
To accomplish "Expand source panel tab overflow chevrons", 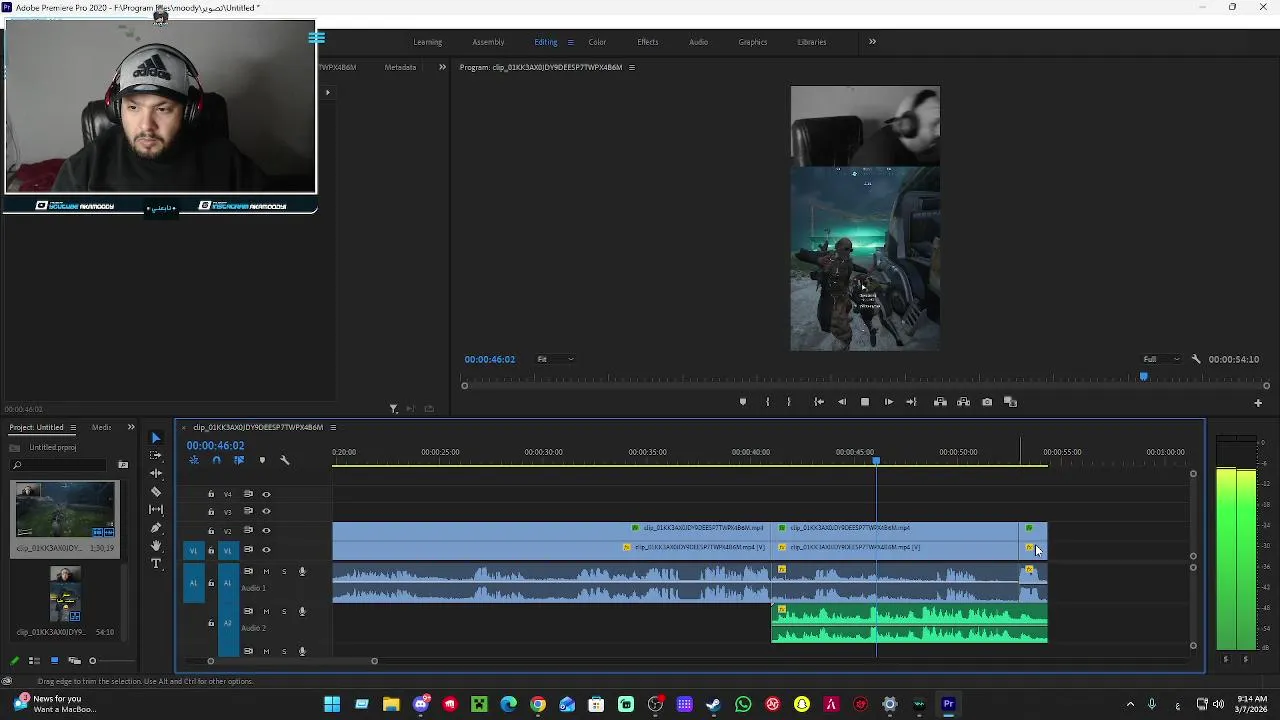I will 442,67.
